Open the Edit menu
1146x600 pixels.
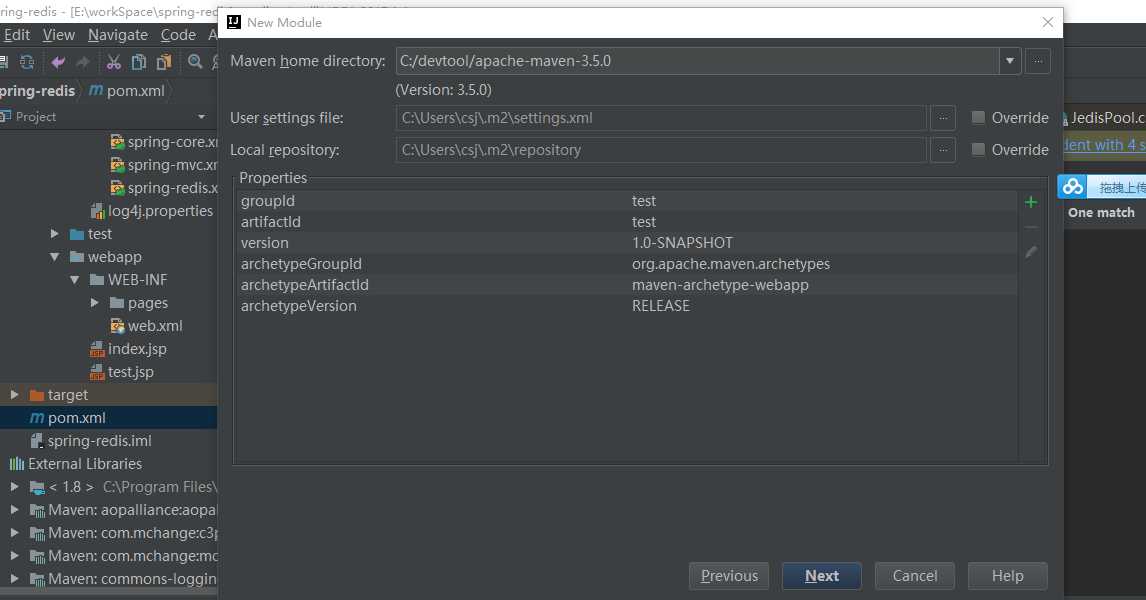tap(16, 35)
